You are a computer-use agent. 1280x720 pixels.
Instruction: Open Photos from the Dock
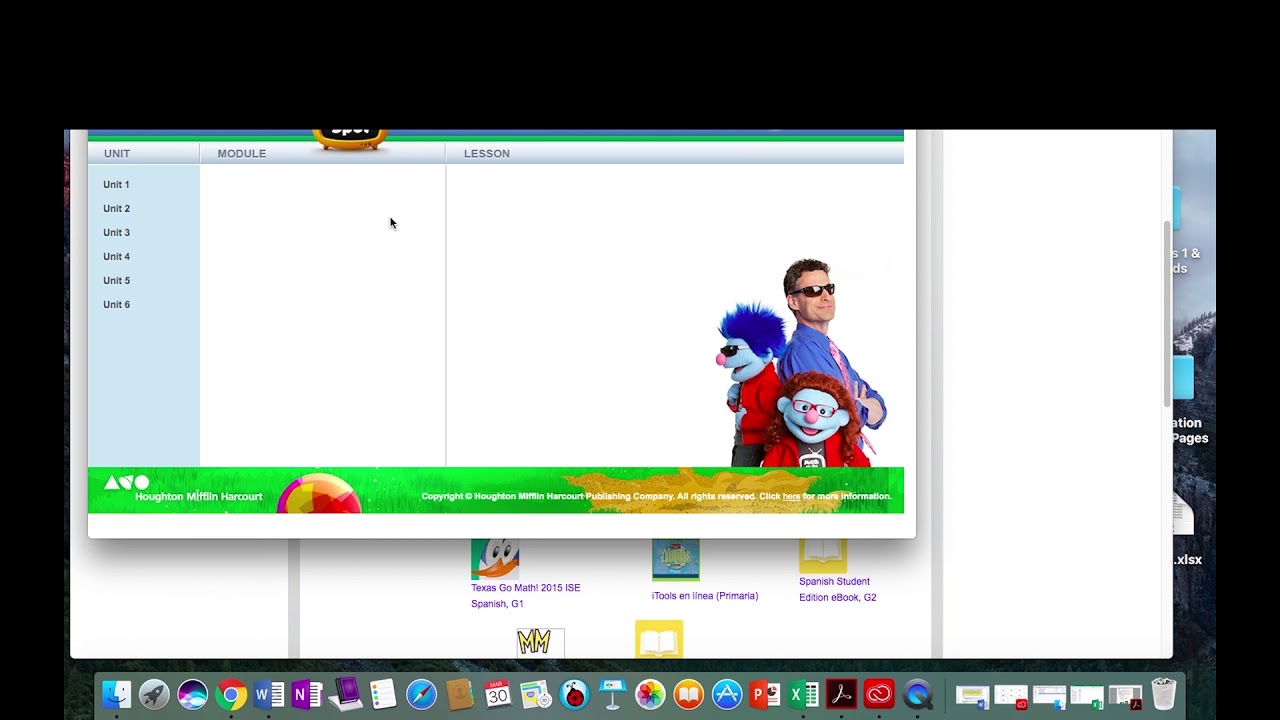(x=650, y=694)
